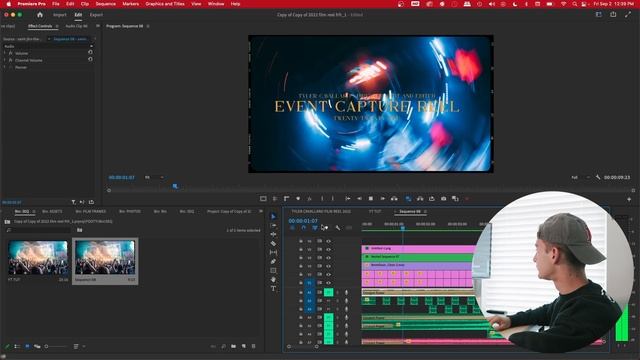Screen dimensions: 640x360
Task: Open the YT TUT timeline tab
Action: point(375,211)
